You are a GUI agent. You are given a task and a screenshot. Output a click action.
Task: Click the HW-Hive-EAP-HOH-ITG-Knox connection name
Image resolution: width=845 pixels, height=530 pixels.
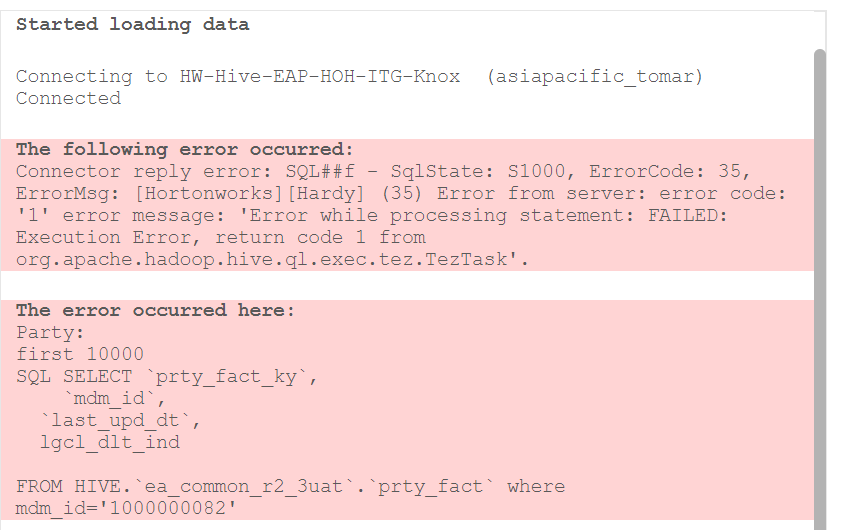point(320,76)
